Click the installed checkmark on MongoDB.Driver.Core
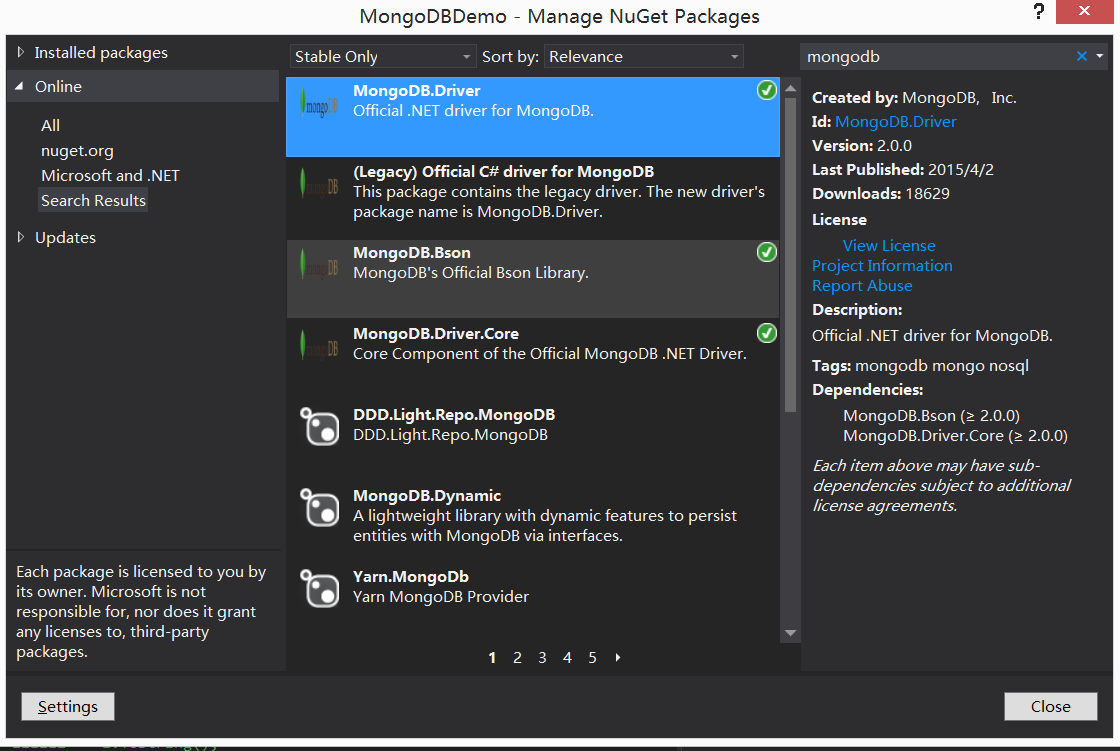The width and height of the screenshot is (1120, 751). pos(766,333)
